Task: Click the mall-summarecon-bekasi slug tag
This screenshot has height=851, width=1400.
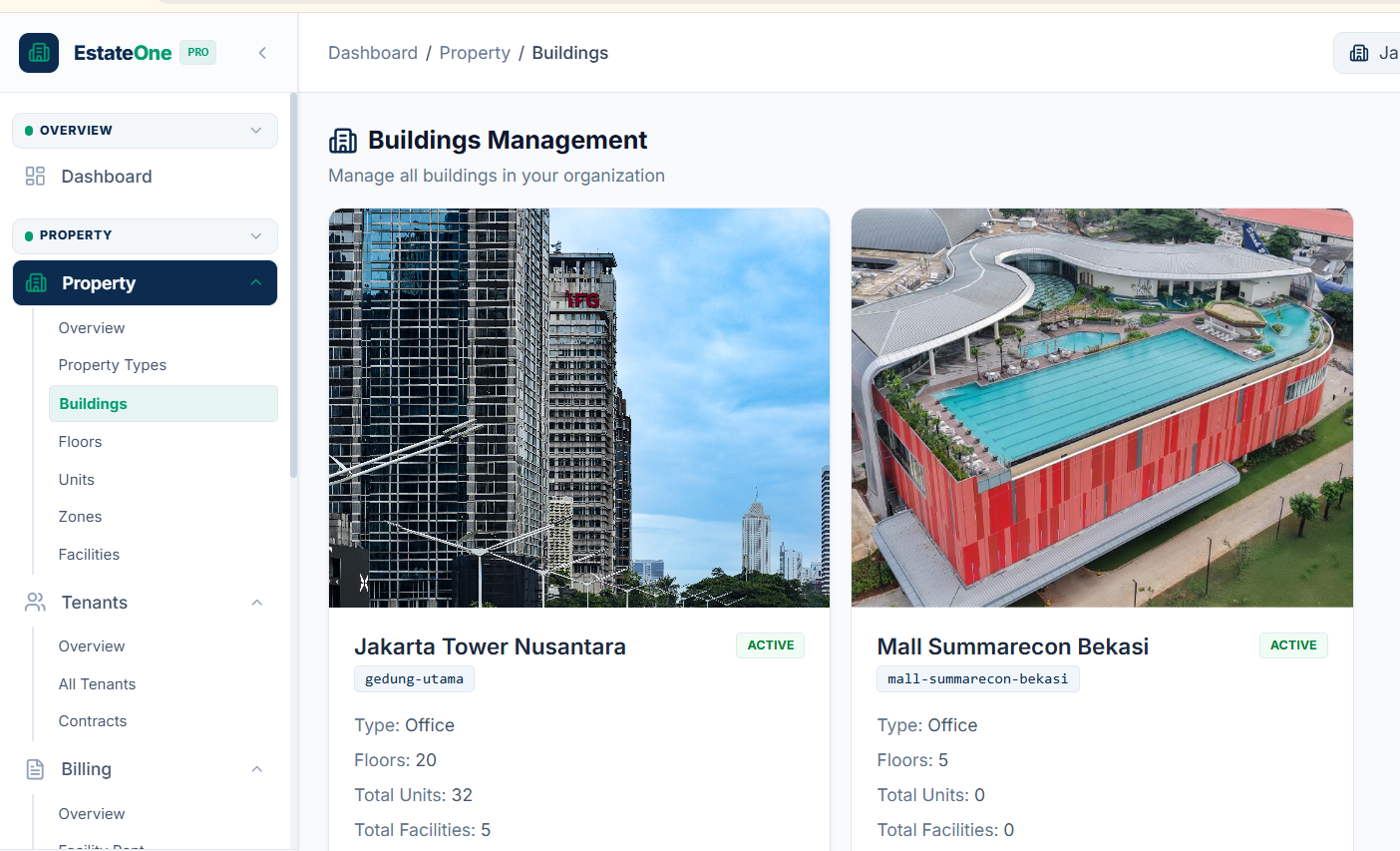Action: tap(978, 679)
